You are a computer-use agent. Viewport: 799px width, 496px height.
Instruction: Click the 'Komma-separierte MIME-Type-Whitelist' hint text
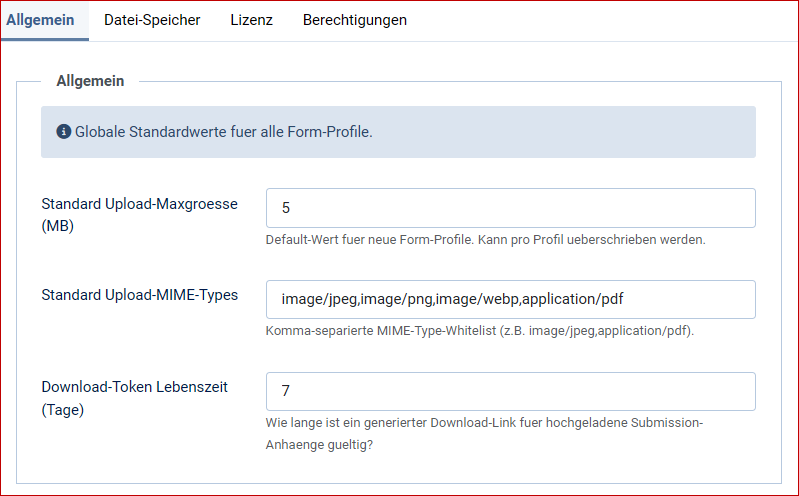pos(480,331)
